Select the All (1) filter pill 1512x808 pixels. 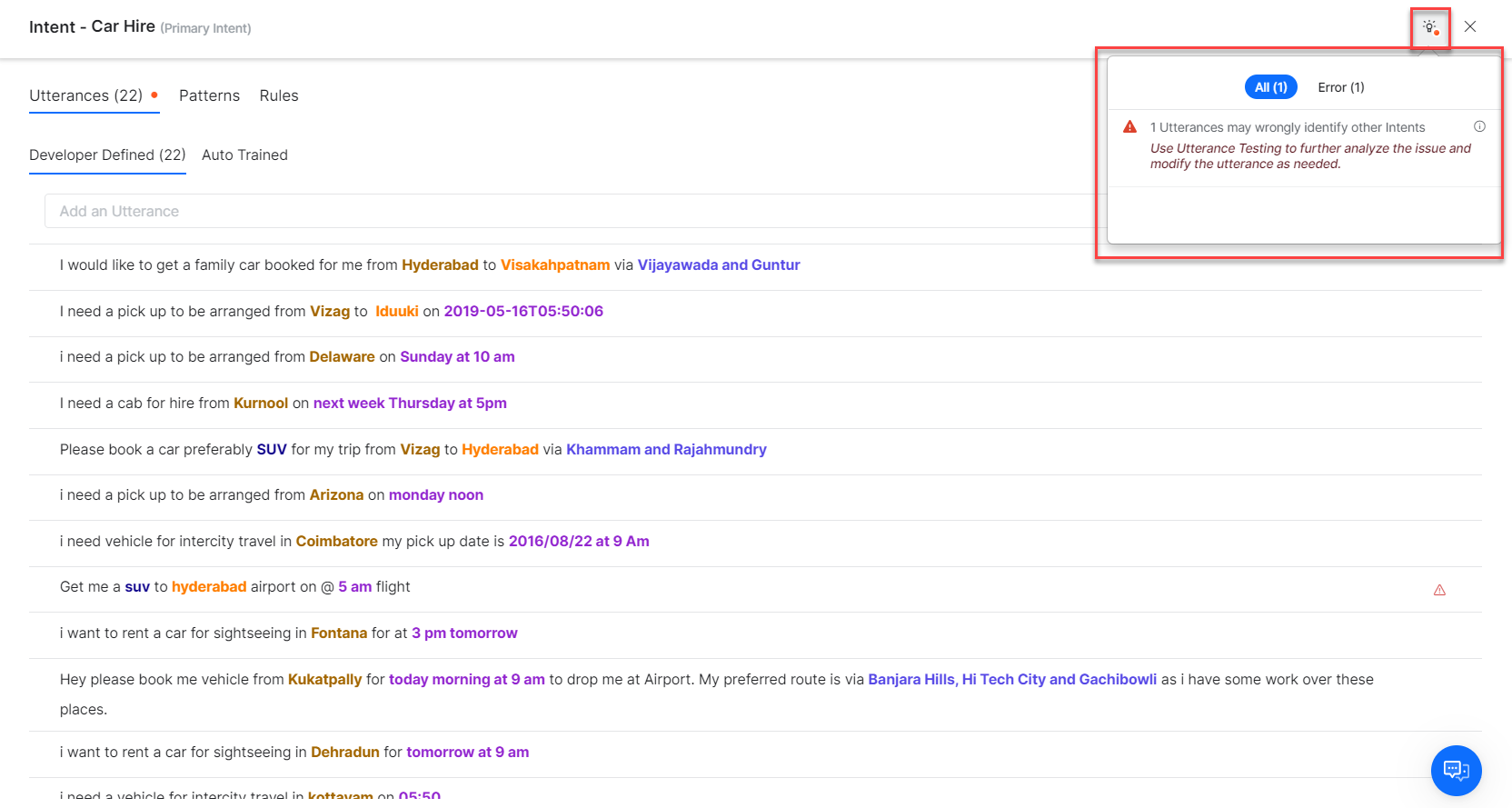[1270, 87]
